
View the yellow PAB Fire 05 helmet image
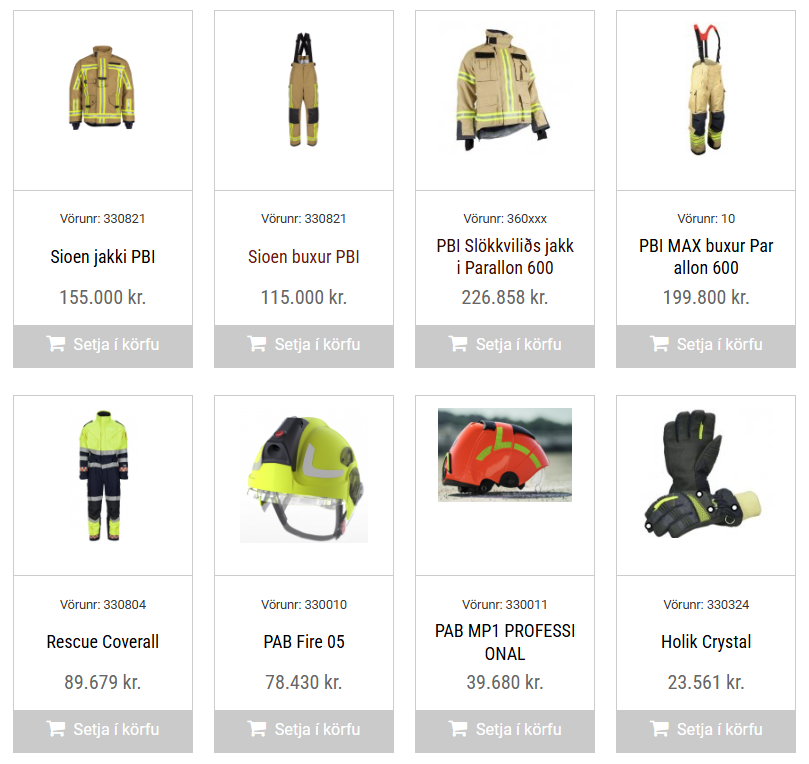pos(304,478)
